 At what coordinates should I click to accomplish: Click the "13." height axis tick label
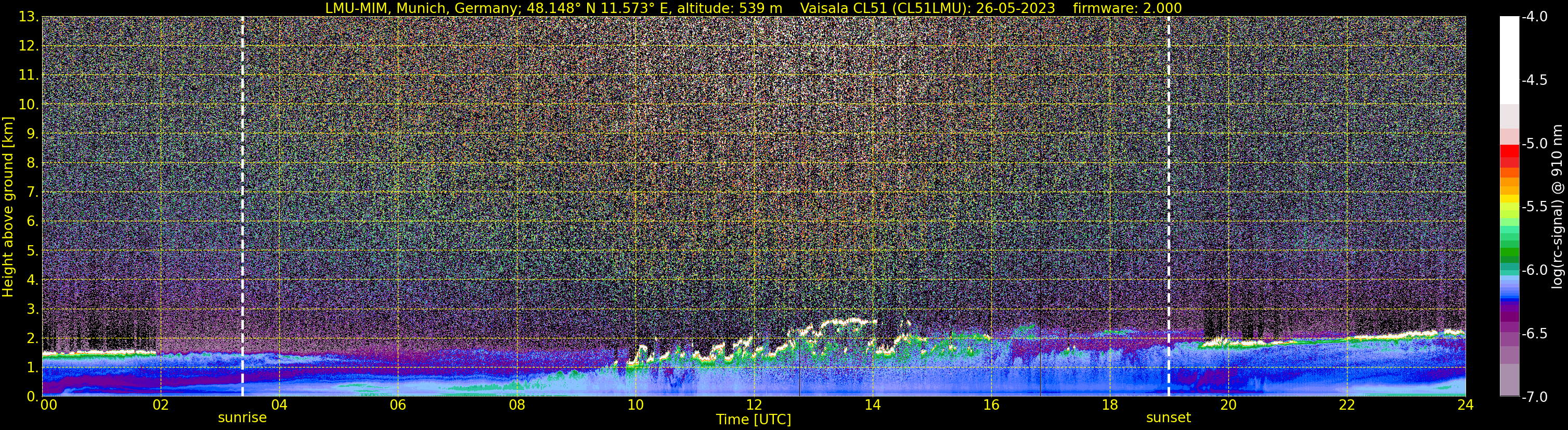pyautogui.click(x=29, y=17)
